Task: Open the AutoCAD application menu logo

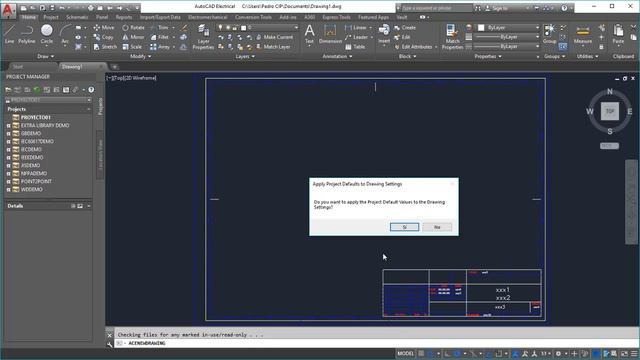Action: (7, 10)
